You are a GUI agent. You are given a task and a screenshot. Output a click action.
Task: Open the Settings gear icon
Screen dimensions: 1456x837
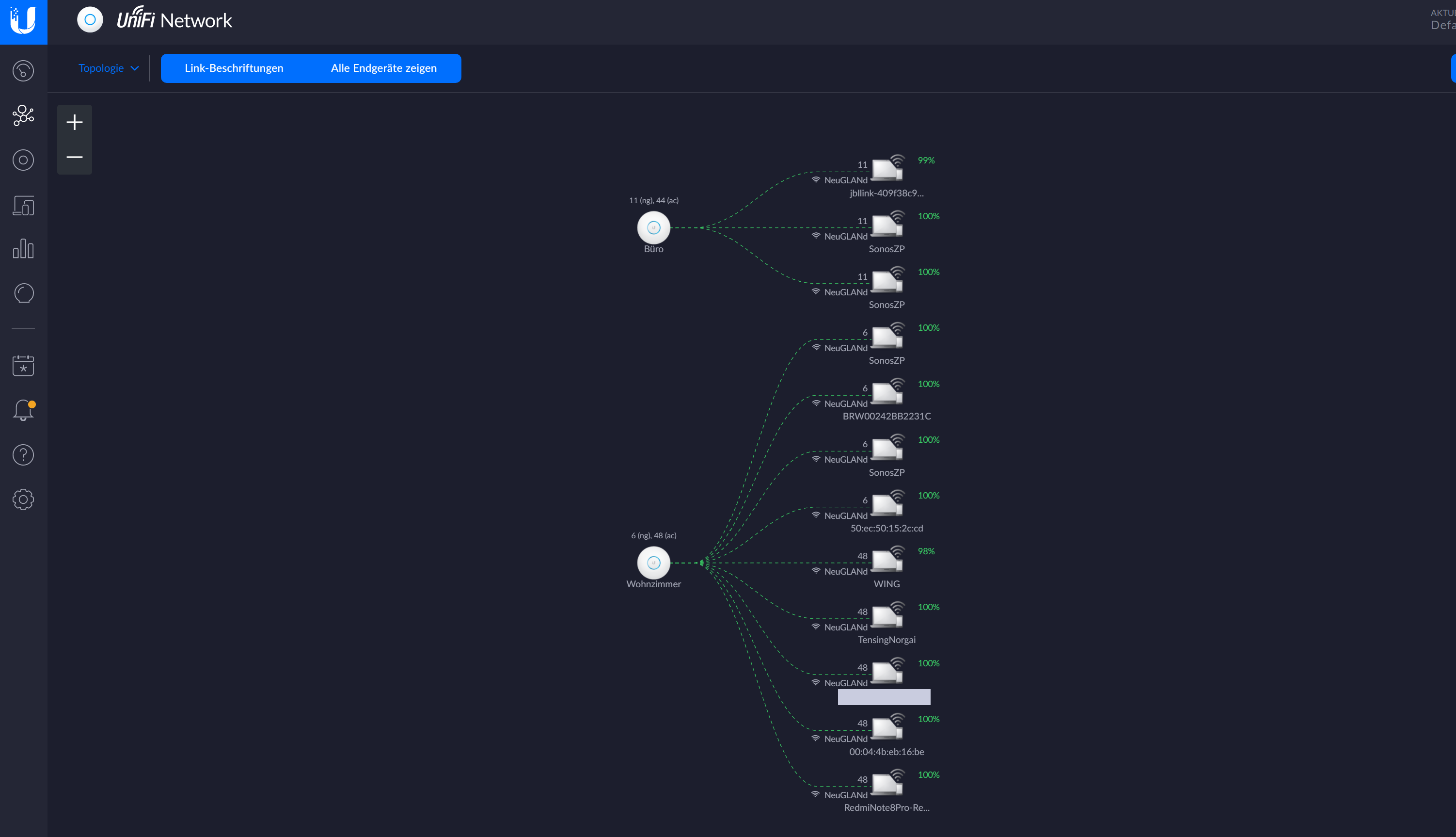tap(23, 499)
